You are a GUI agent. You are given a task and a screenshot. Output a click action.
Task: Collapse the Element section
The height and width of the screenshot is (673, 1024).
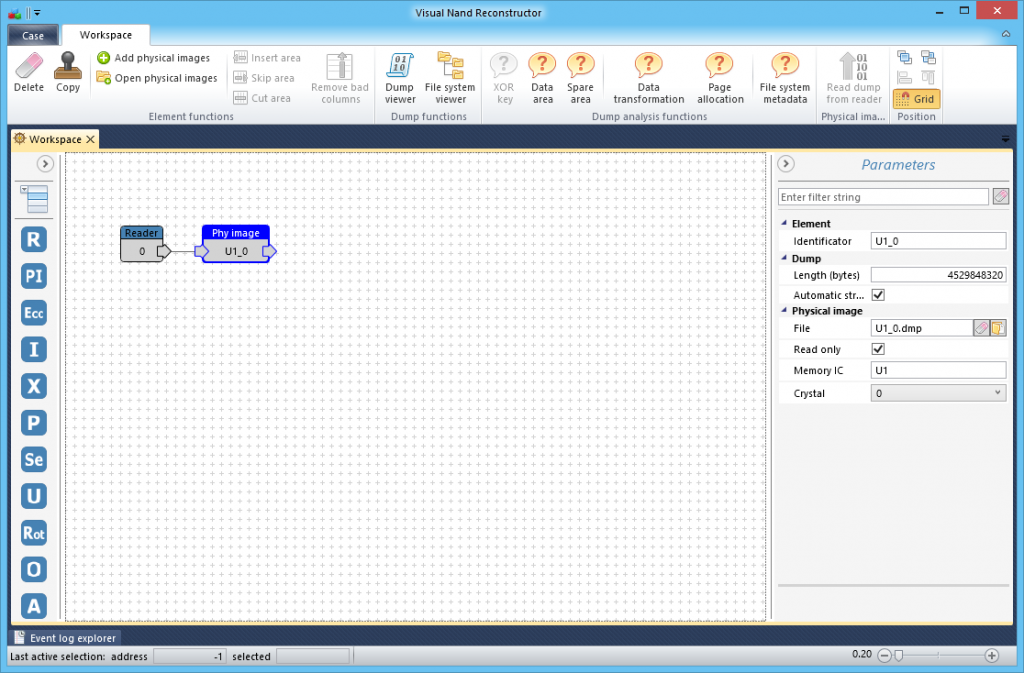784,223
